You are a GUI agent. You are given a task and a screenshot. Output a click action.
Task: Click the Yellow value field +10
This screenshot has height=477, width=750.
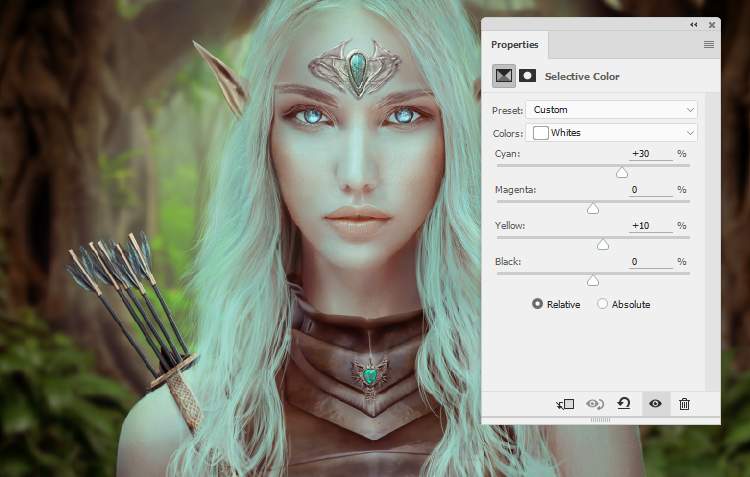click(x=651, y=226)
